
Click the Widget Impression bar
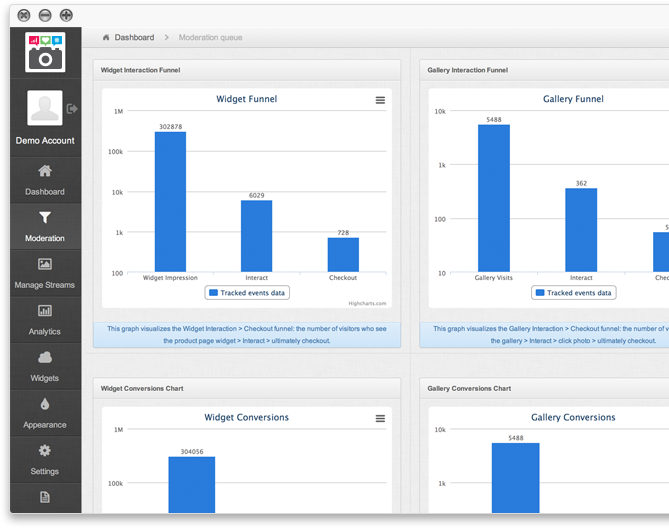[170, 202]
